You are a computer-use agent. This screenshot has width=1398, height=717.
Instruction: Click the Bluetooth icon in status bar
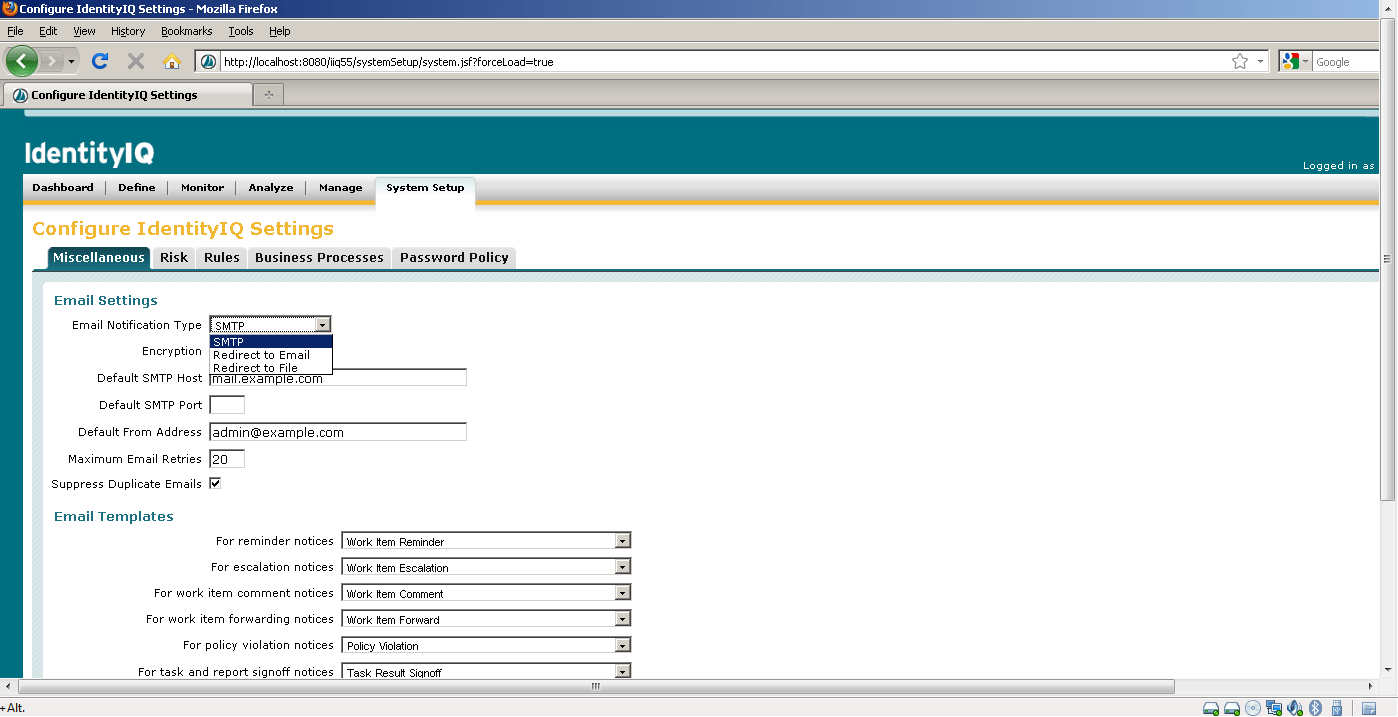click(x=1316, y=708)
